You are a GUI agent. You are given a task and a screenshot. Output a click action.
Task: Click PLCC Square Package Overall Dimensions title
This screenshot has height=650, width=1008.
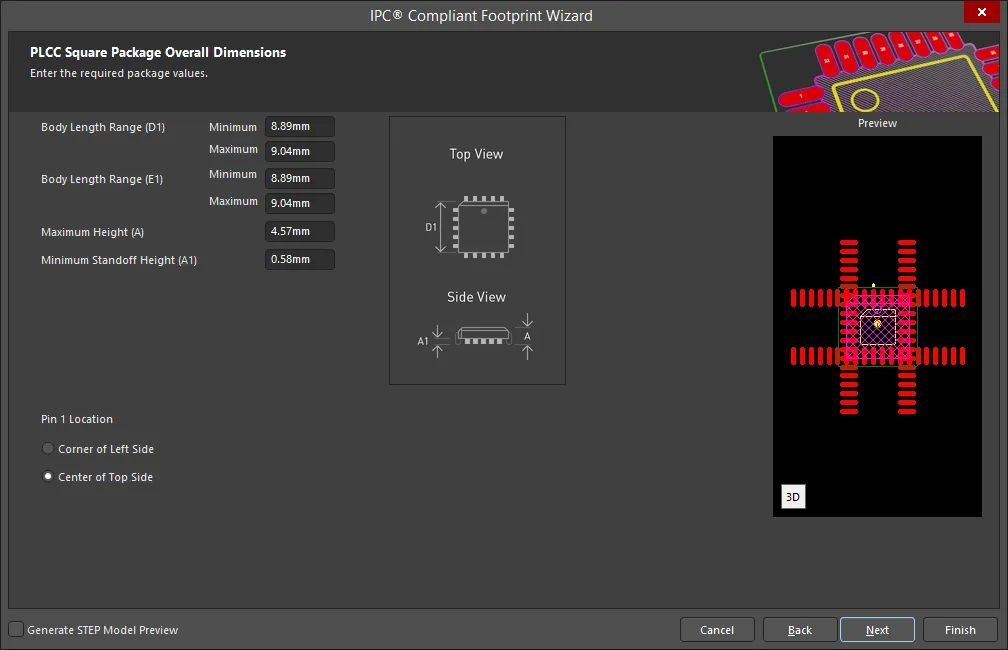tap(158, 52)
